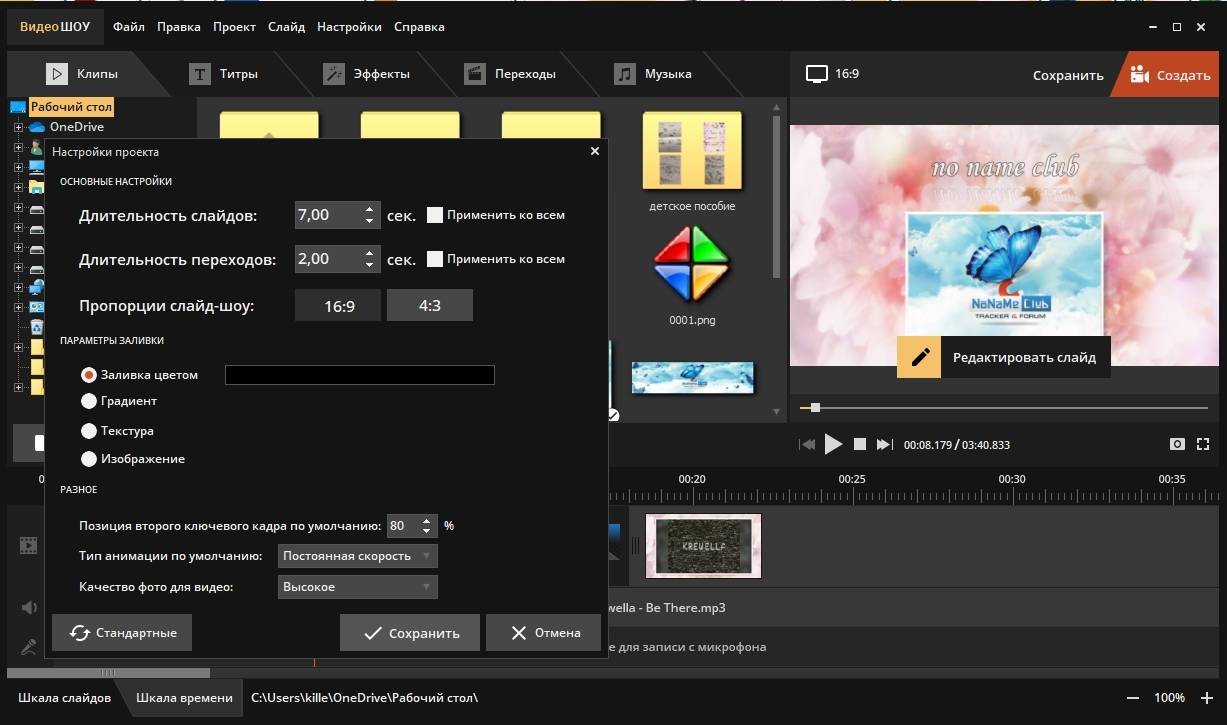Select the 4:3 slideshow proportion
Screen dimensions: 1227x725
(430, 306)
